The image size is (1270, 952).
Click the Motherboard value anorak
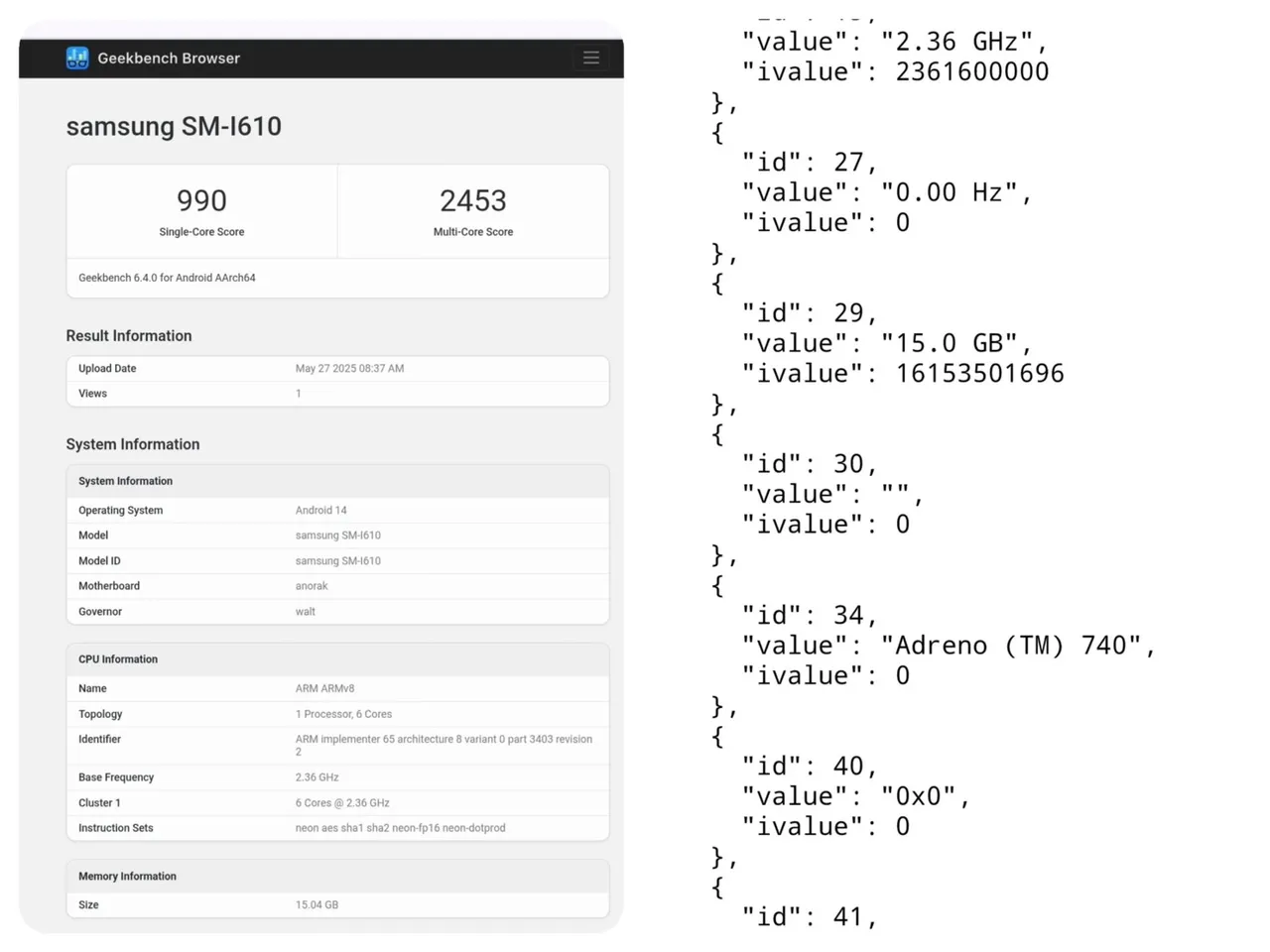pos(312,586)
